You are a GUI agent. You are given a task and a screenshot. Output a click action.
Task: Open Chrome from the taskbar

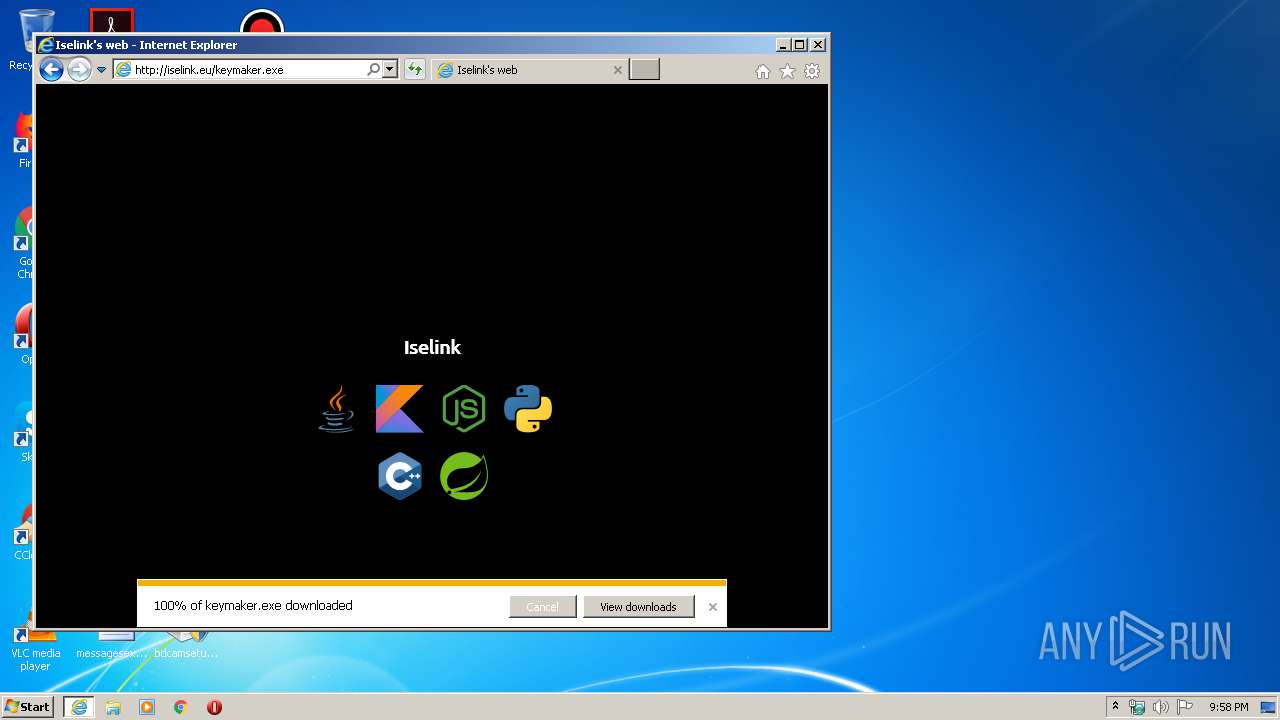click(181, 707)
